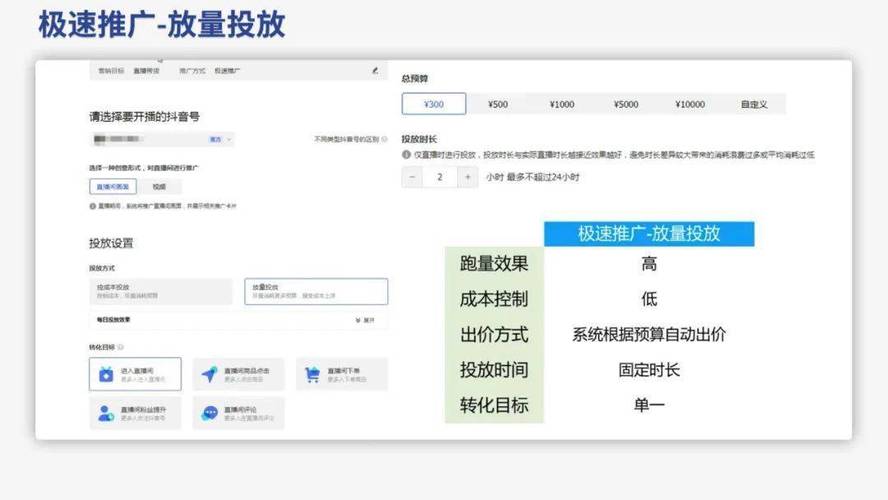Screen dimensions: 888x500
Task: Pick the ¥10000 total budget option
Action: [690, 104]
